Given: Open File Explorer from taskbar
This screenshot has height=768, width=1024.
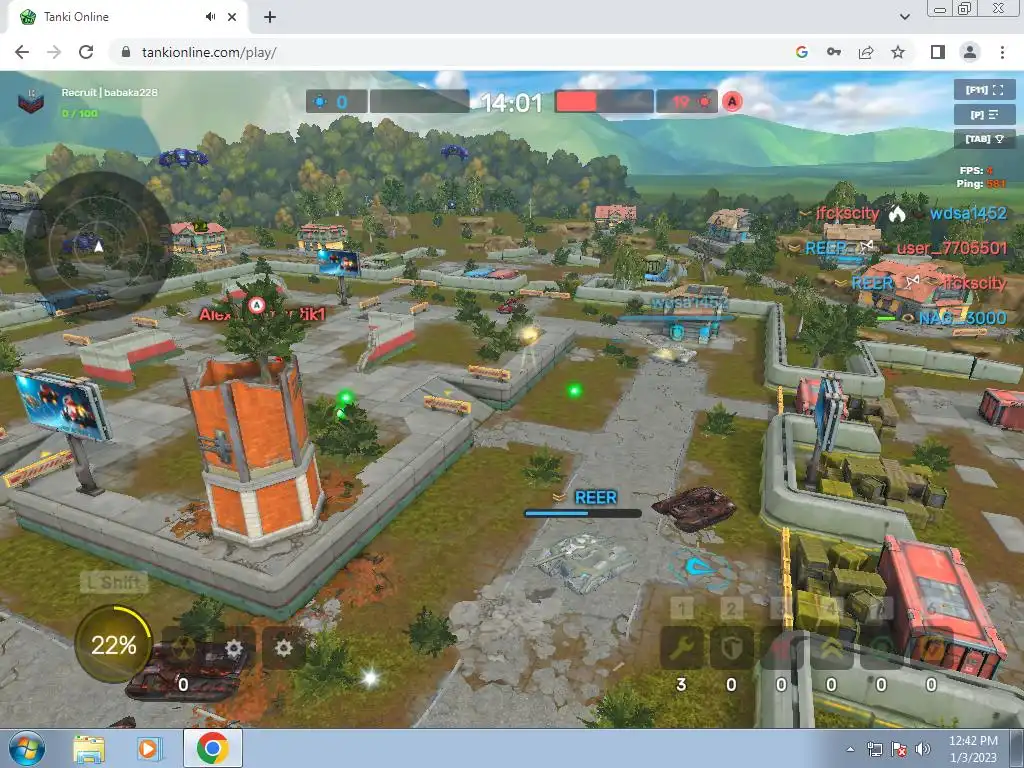Looking at the screenshot, I should pyautogui.click(x=89, y=748).
